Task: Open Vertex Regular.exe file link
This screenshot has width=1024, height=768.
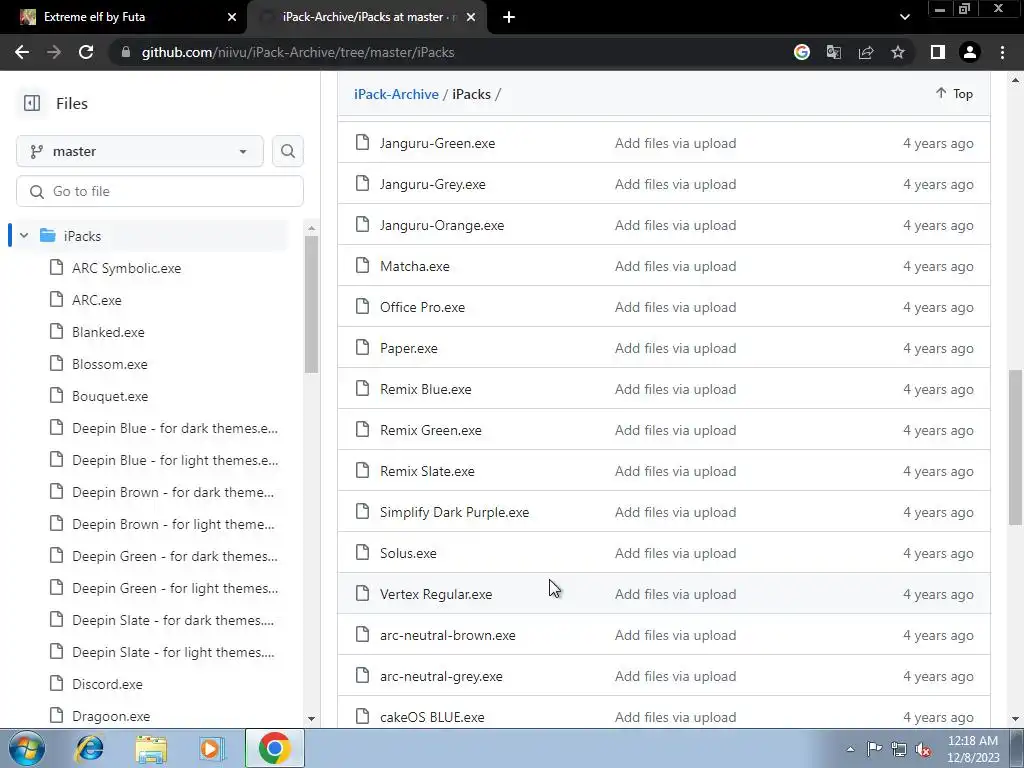Action: [436, 594]
